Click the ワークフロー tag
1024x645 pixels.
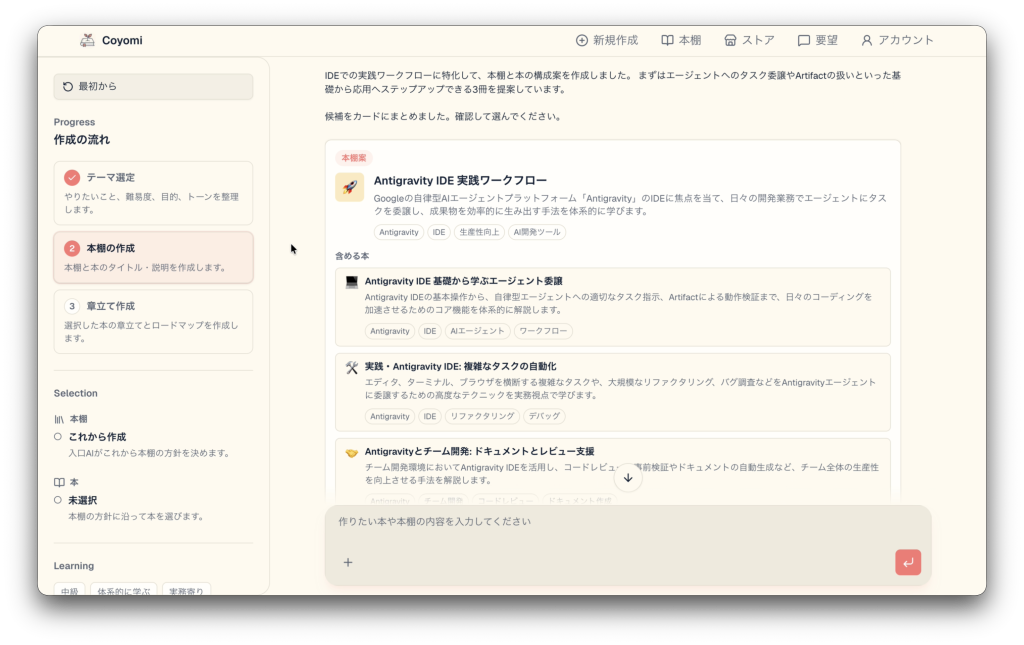point(543,331)
